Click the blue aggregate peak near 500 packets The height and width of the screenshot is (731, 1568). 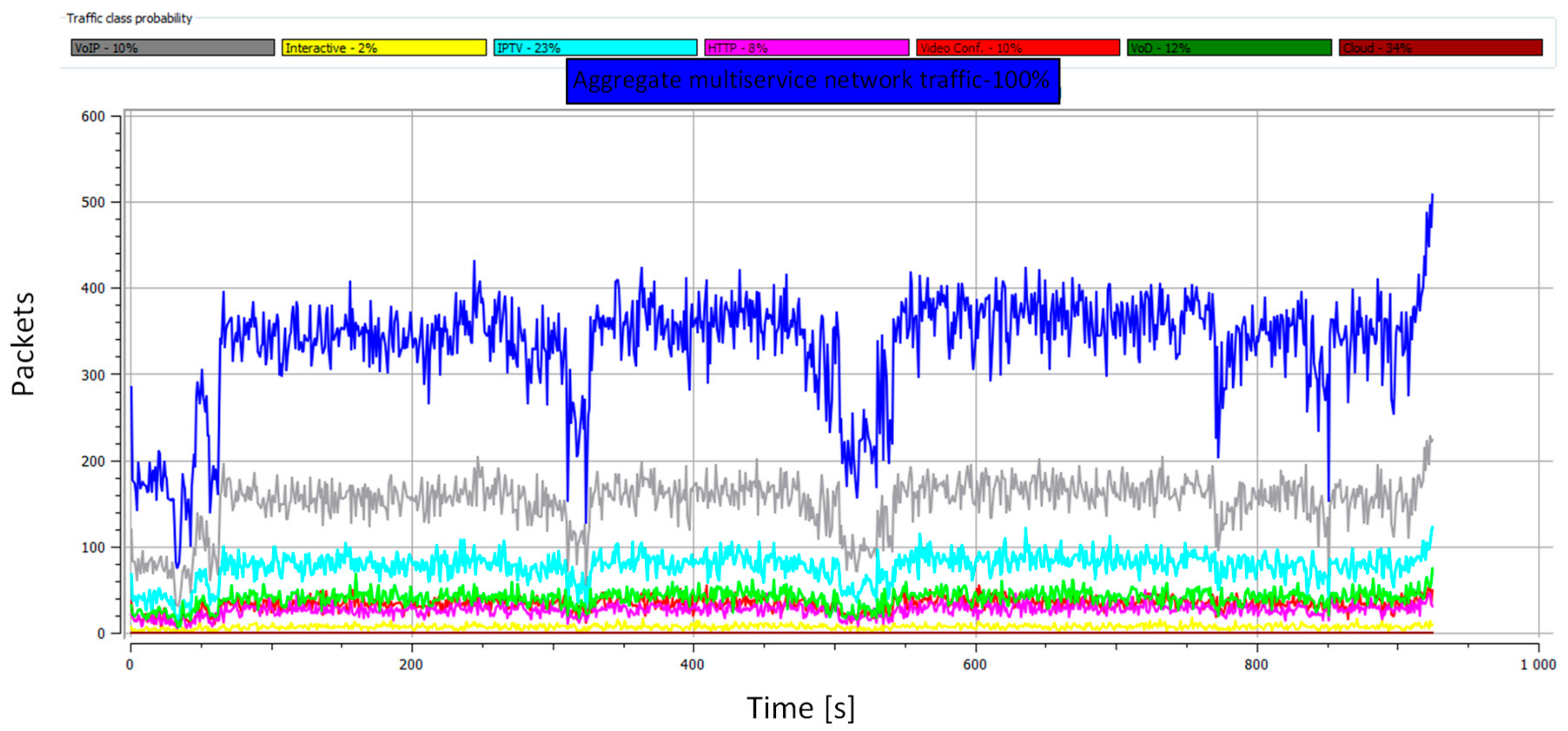(1432, 198)
